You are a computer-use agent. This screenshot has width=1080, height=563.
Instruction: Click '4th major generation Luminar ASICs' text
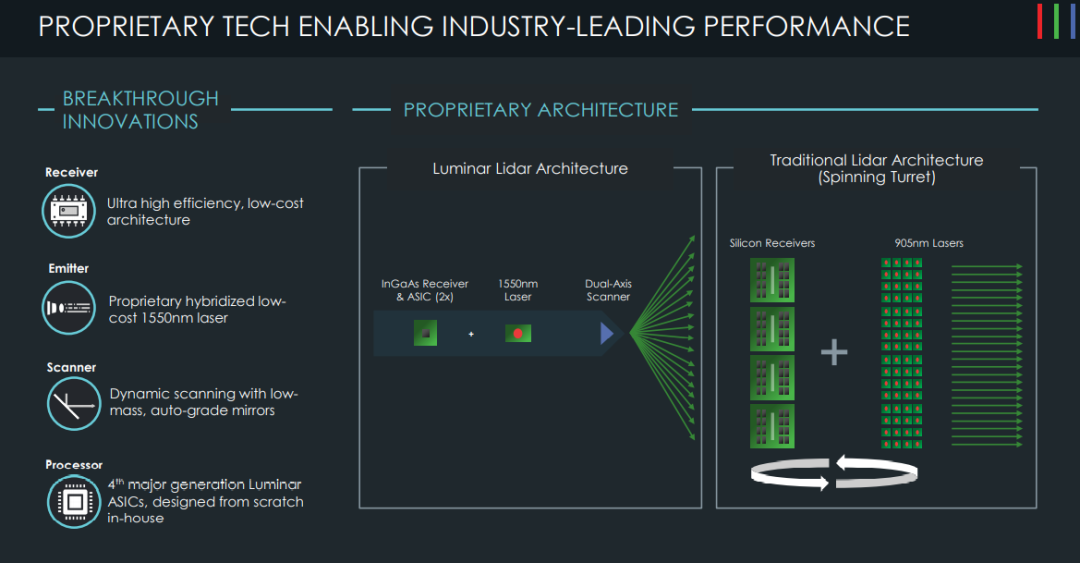pos(205,501)
